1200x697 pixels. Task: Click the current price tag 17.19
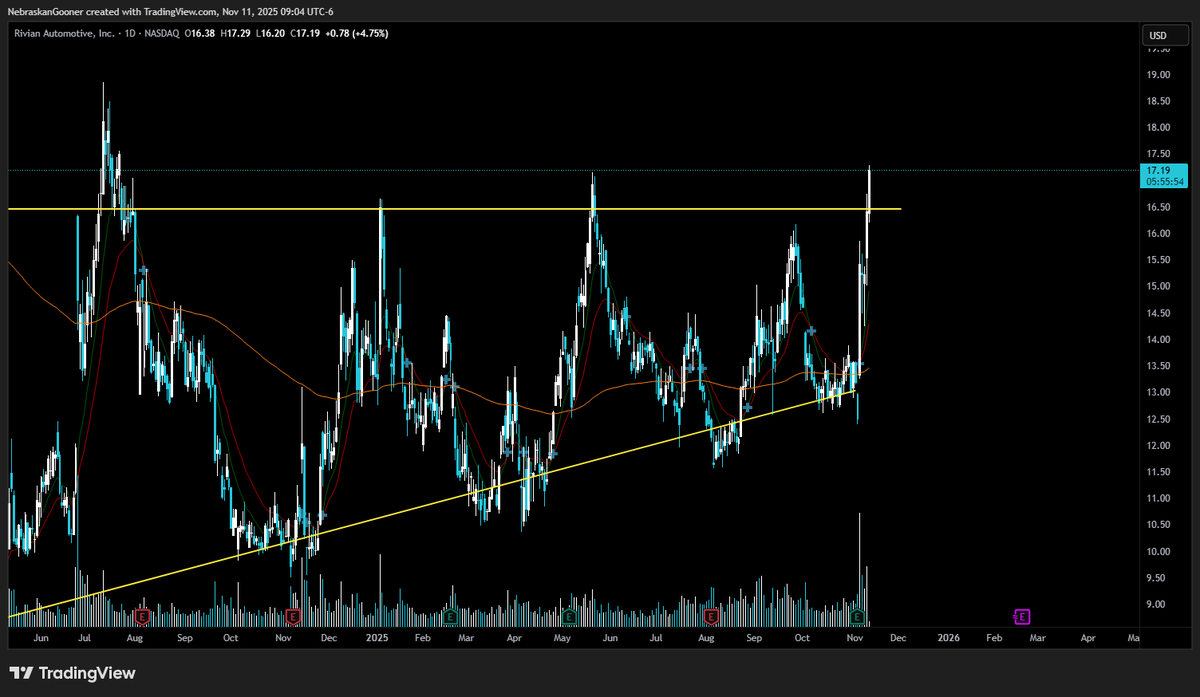[x=1165, y=170]
